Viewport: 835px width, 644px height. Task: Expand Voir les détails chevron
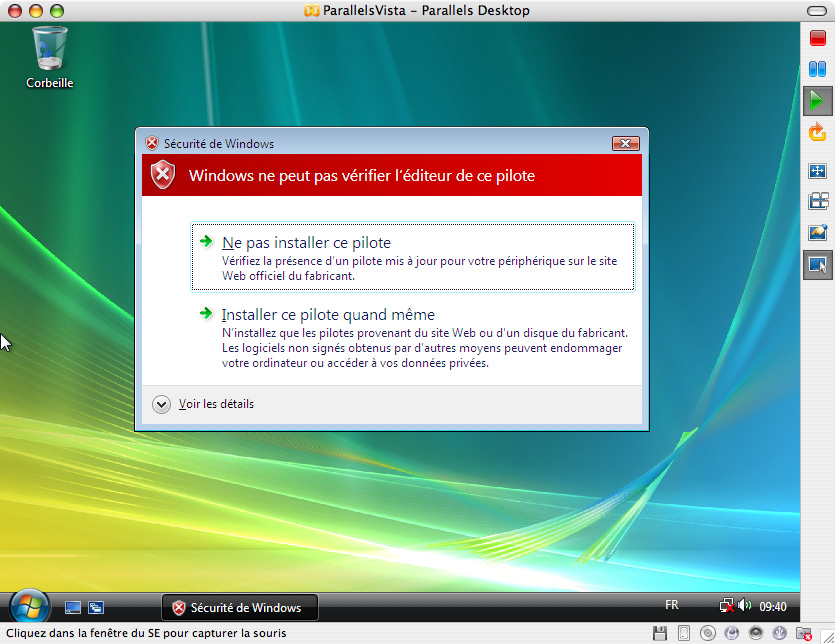click(x=161, y=404)
